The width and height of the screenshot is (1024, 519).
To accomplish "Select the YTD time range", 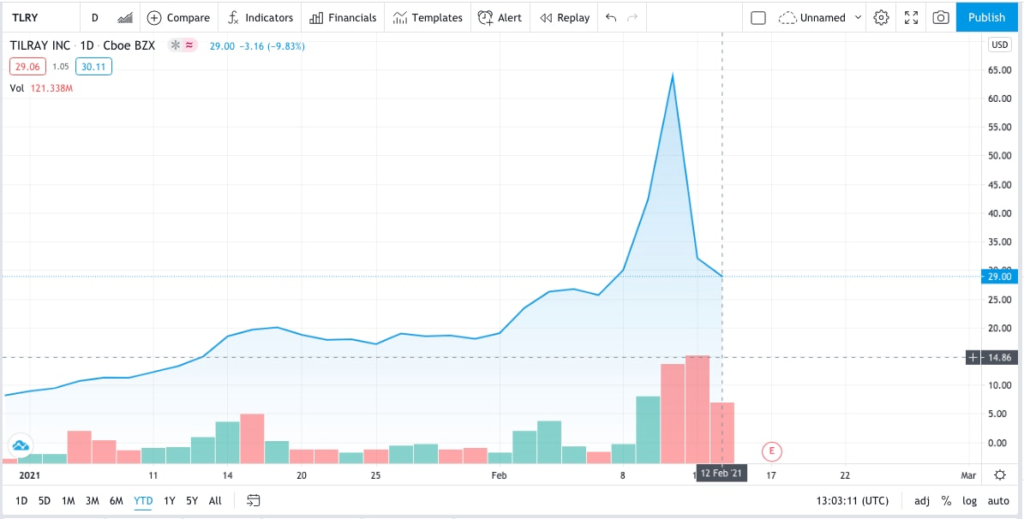I will point(143,501).
